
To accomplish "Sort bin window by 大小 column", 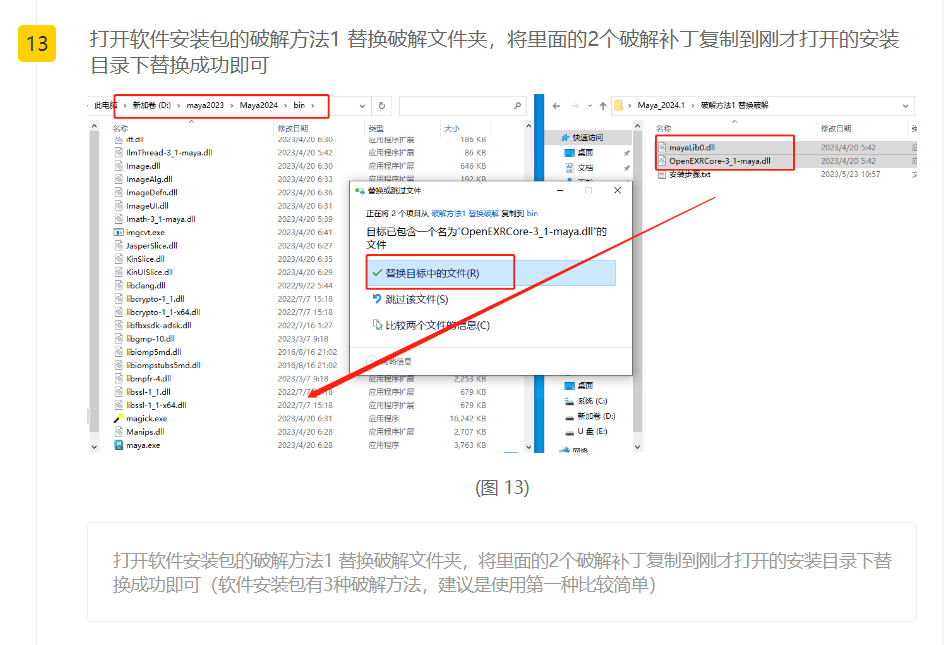I will 452,128.
